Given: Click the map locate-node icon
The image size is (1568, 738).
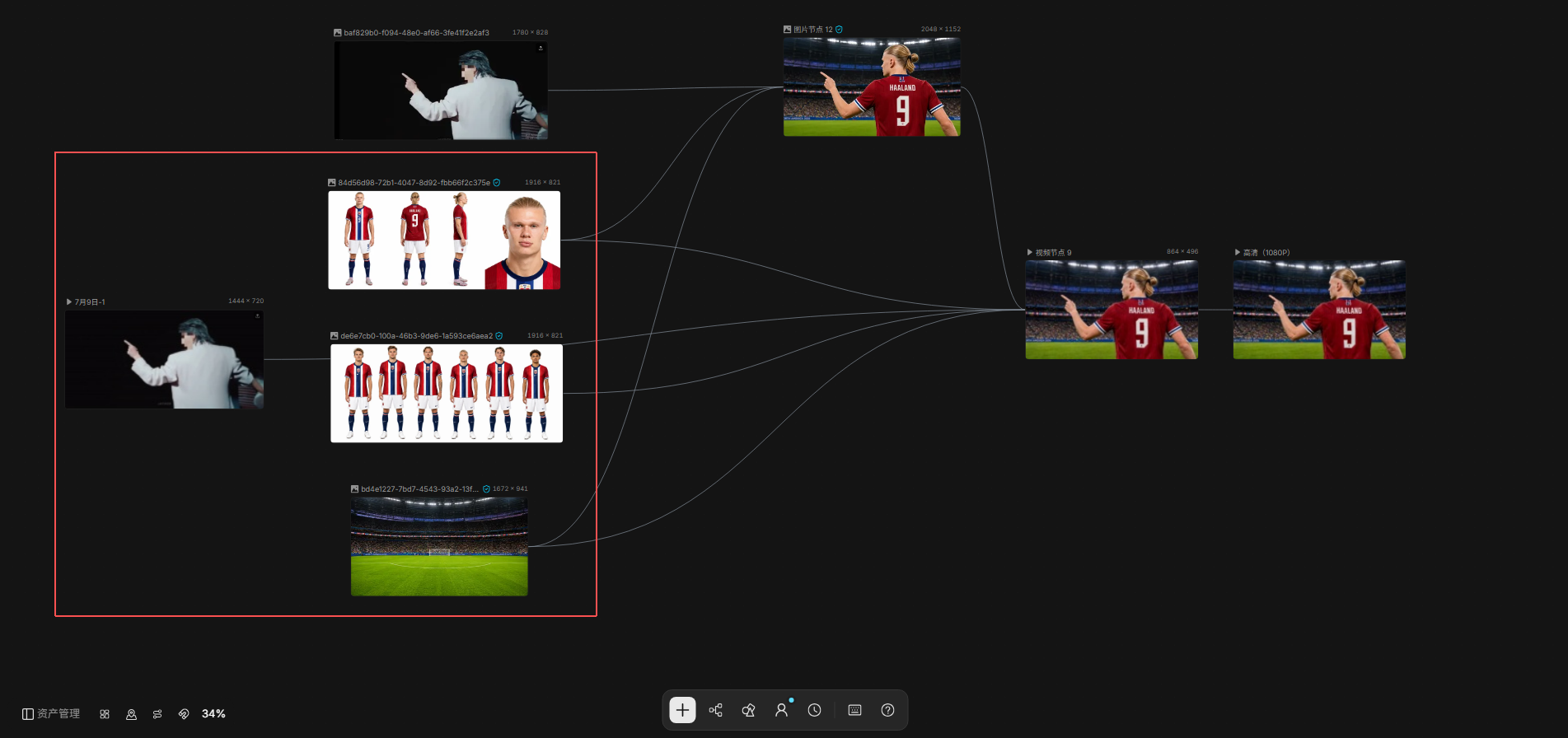Looking at the screenshot, I should pyautogui.click(x=131, y=714).
